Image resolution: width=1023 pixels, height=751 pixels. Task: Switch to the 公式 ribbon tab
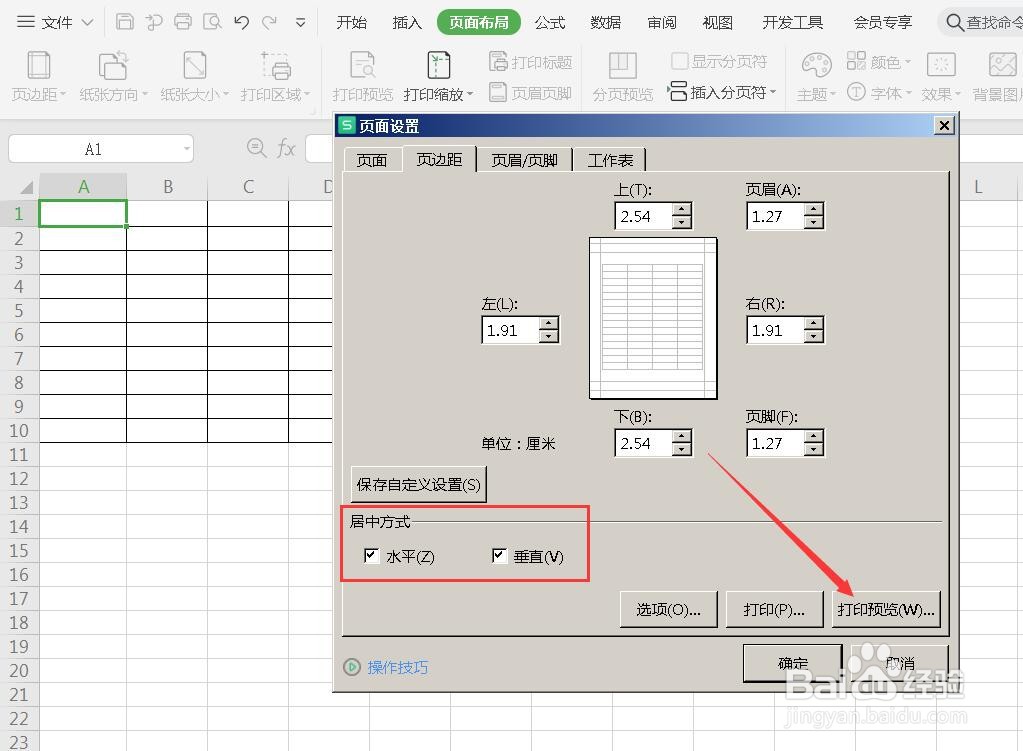[x=550, y=23]
